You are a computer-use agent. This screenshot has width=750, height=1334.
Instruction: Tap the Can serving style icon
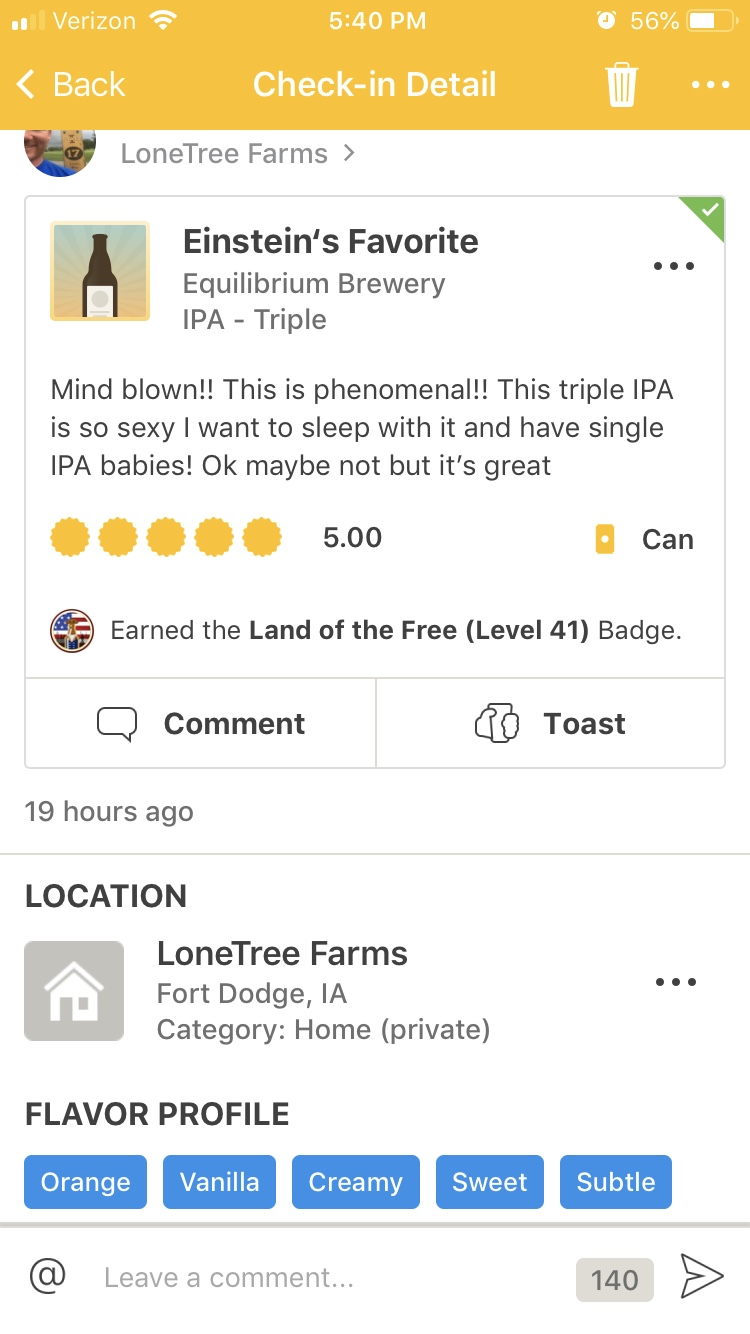[x=604, y=540]
